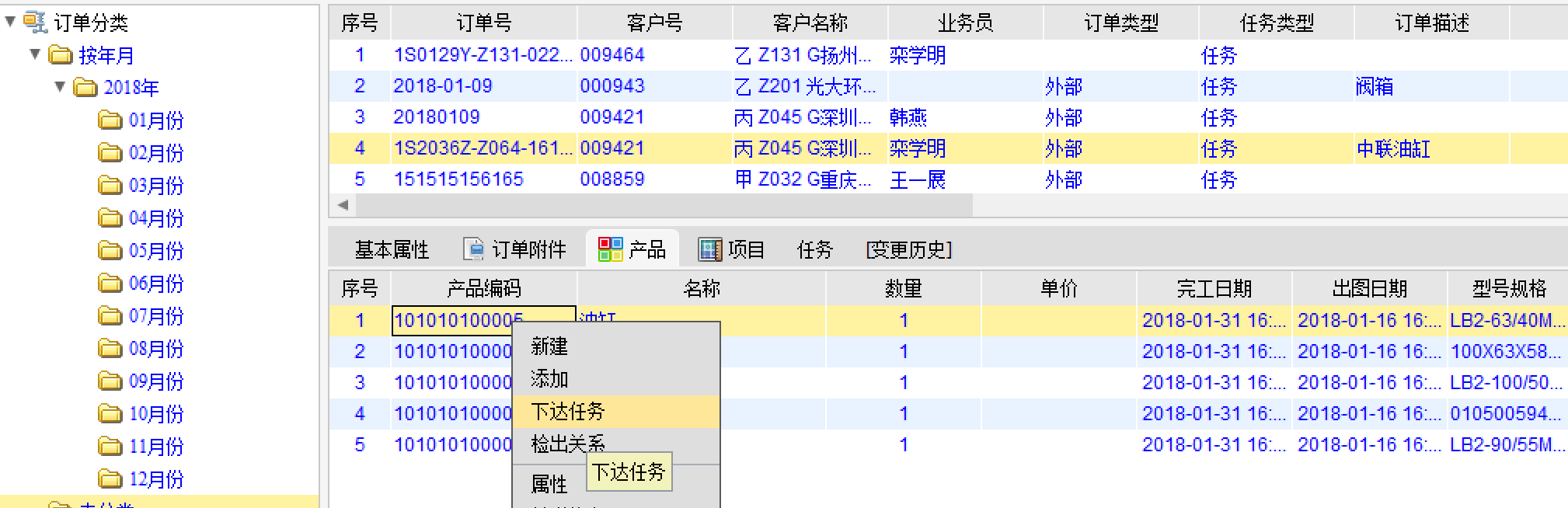
Task: Sort orders by 客户号 column header
Action: pos(654,23)
